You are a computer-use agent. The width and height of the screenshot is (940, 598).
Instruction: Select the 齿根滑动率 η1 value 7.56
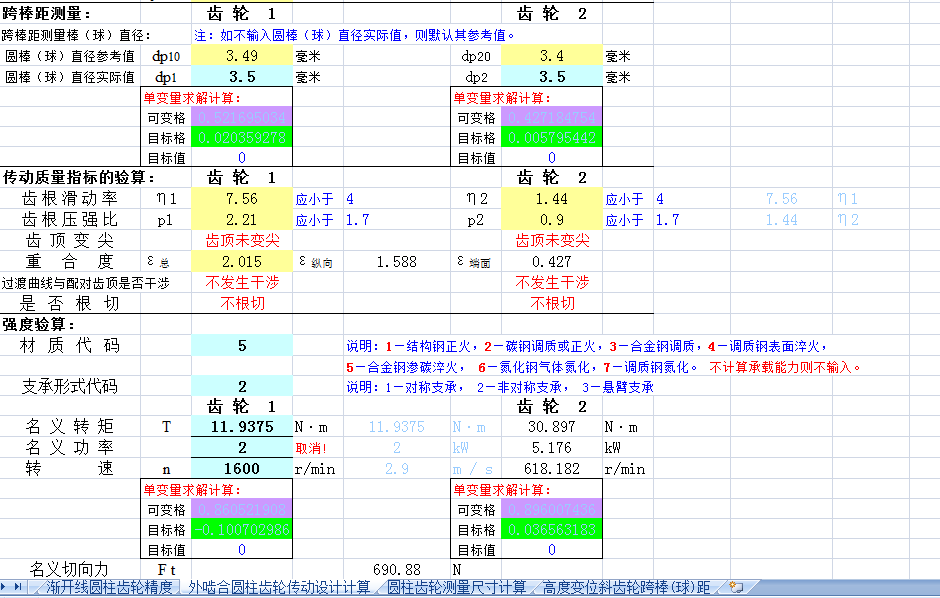242,199
